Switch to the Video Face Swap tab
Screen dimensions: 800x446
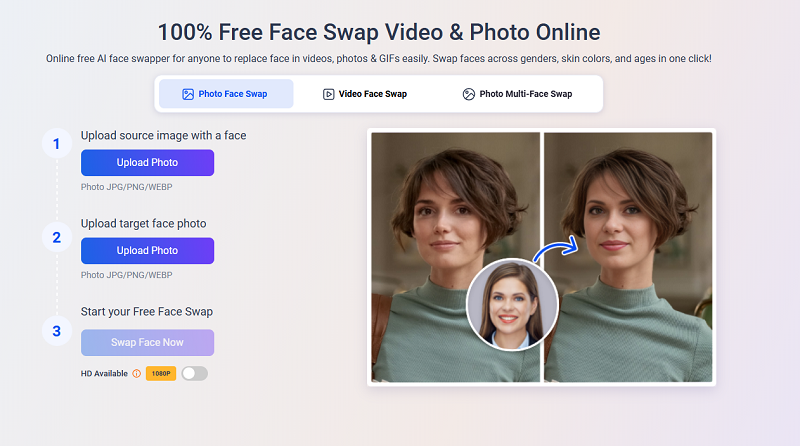point(372,94)
